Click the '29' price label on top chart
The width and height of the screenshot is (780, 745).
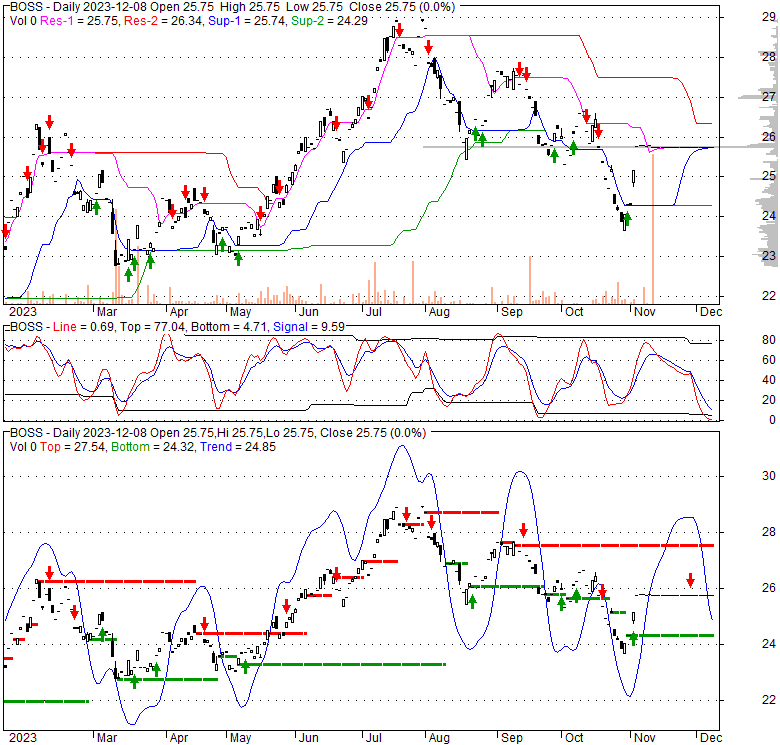[x=769, y=17]
